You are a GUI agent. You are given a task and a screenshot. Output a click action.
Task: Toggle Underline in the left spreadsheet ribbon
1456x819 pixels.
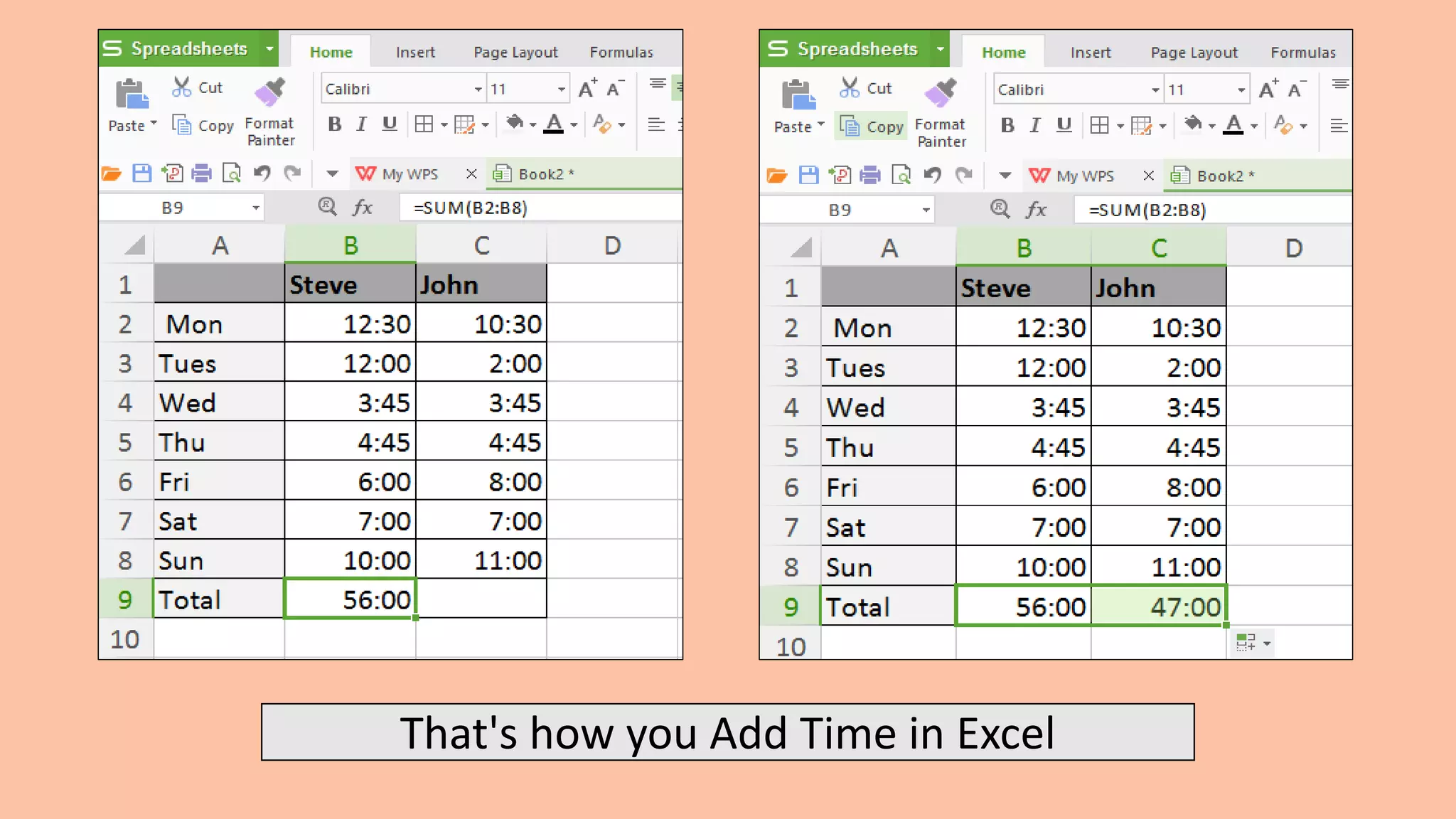coord(390,124)
